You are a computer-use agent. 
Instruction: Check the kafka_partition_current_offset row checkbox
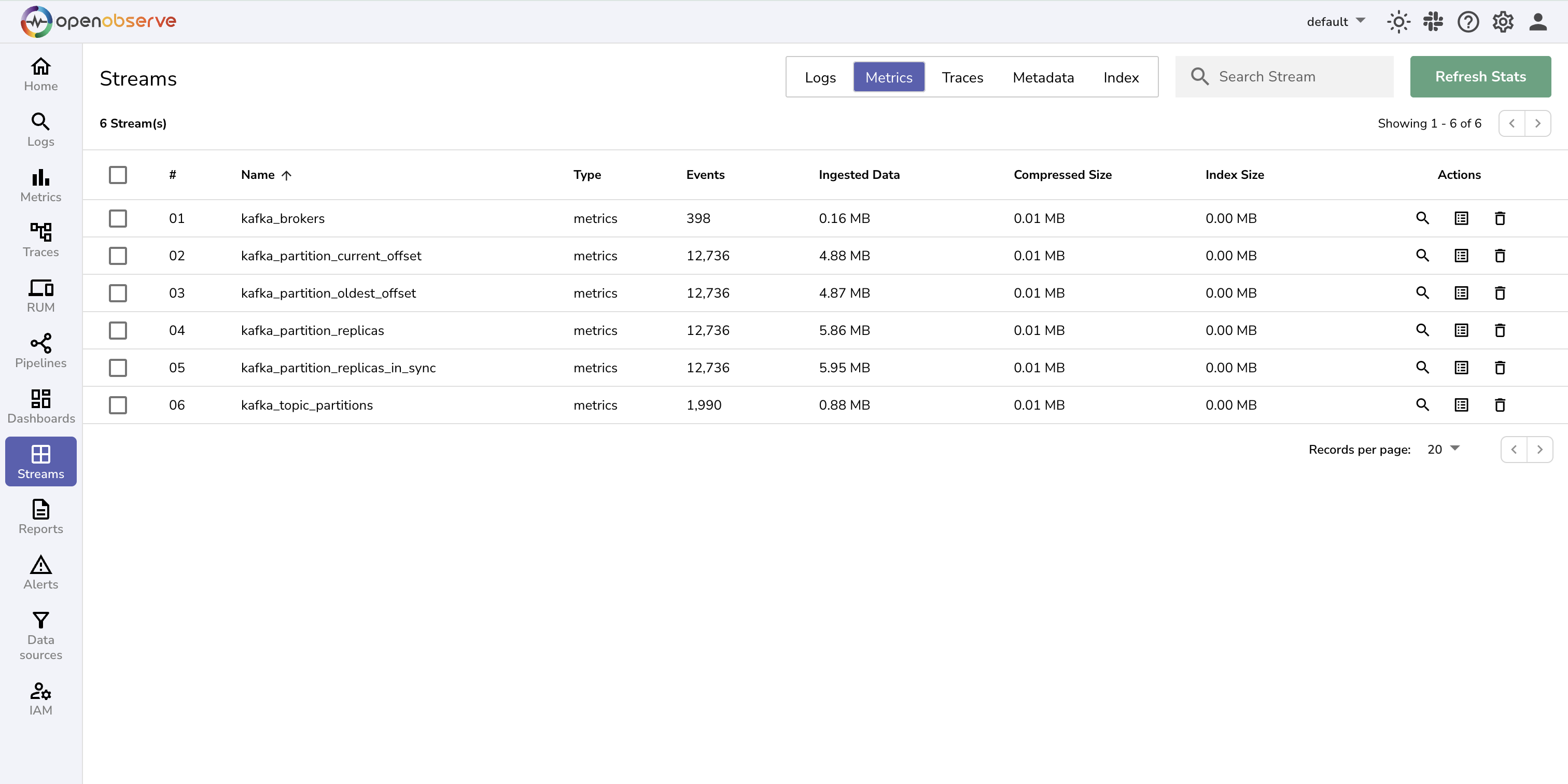pos(118,256)
